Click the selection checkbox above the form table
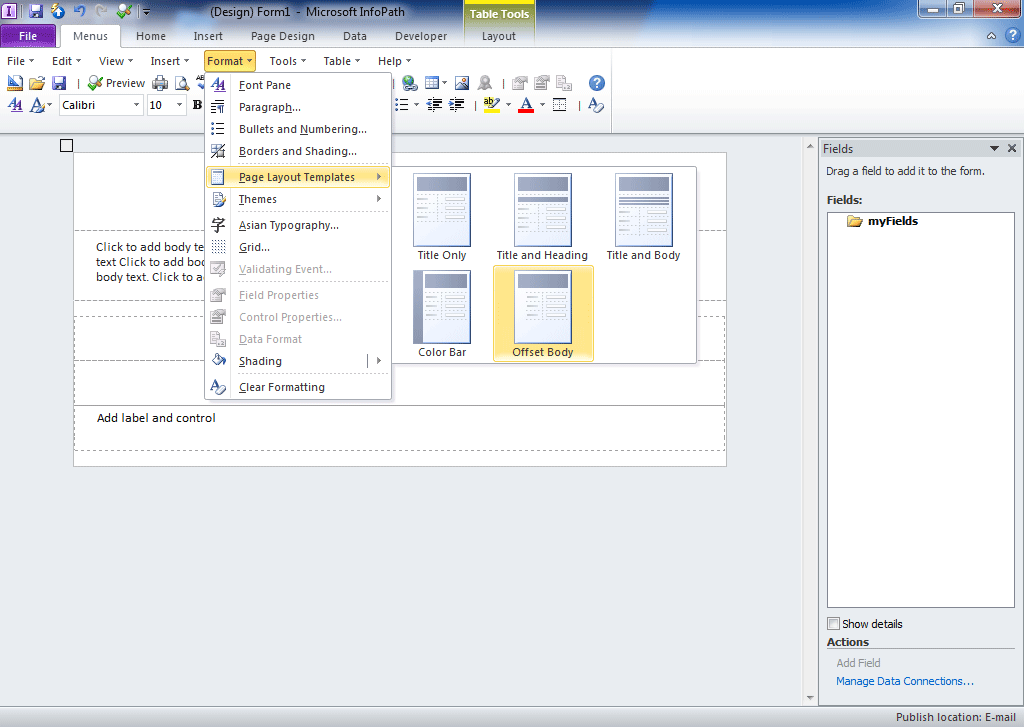Screen dimensions: 1024x727 (x=66, y=146)
